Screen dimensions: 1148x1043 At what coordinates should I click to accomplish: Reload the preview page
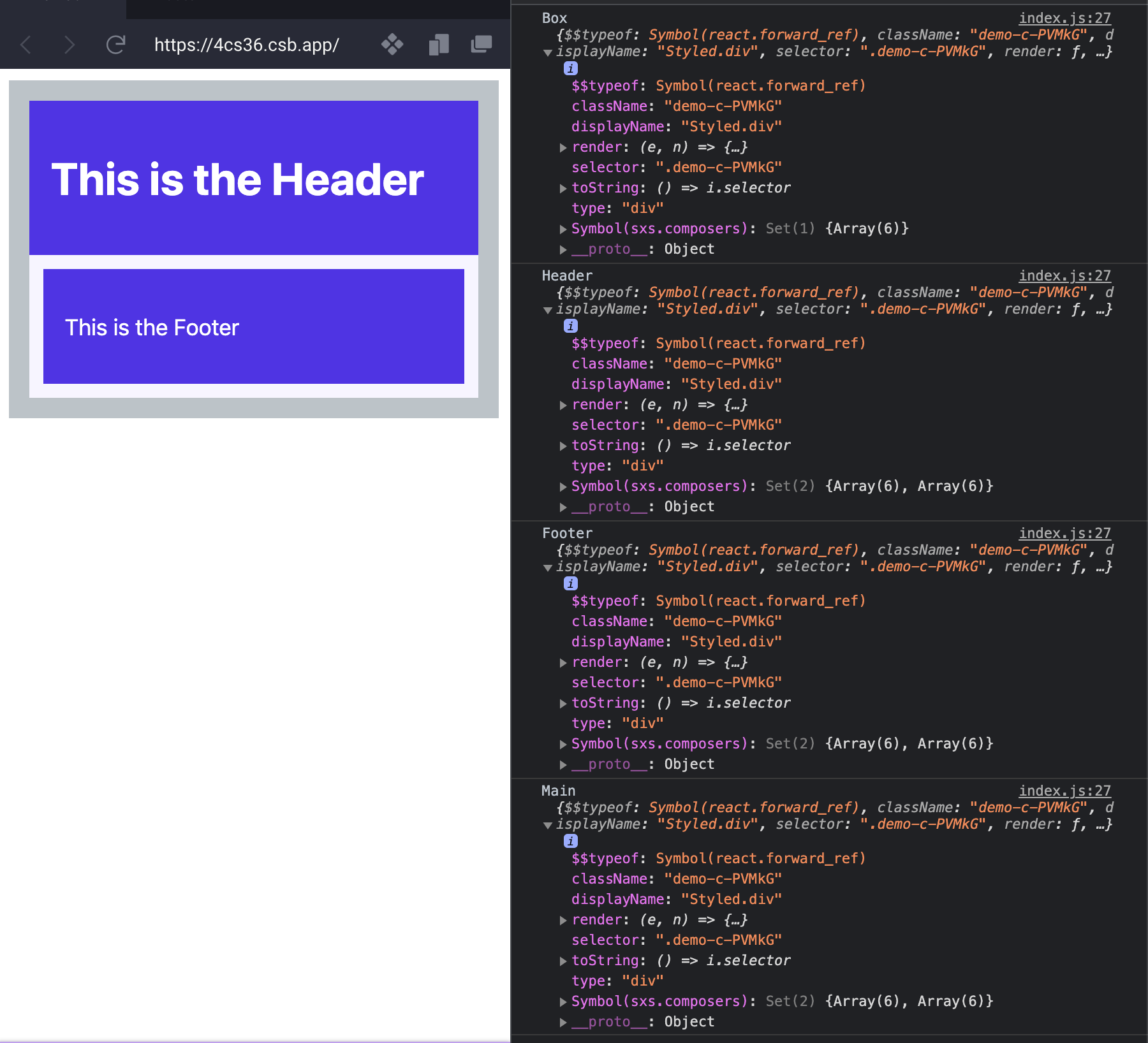[115, 44]
